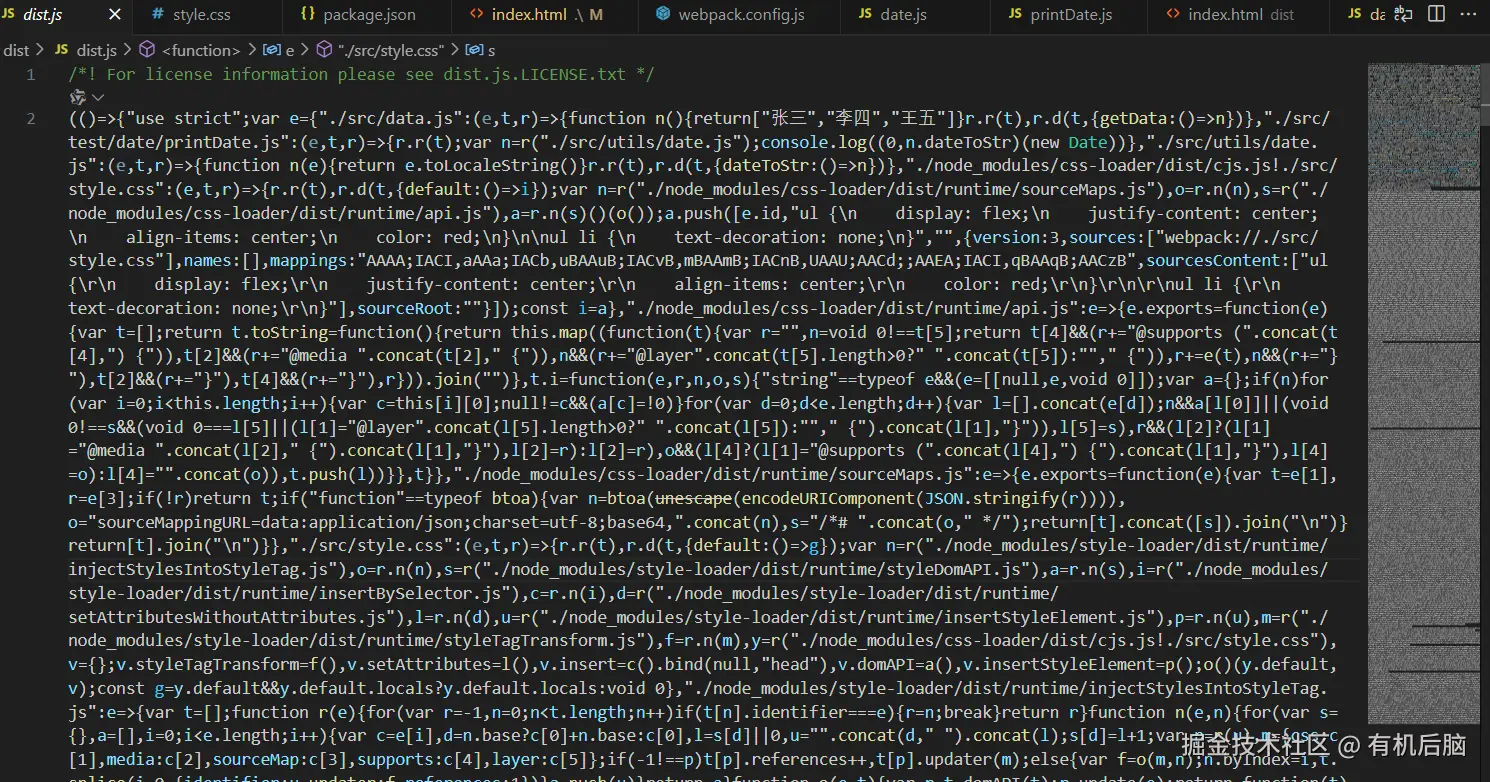Click the AI assistant icon under line 1

(77, 97)
